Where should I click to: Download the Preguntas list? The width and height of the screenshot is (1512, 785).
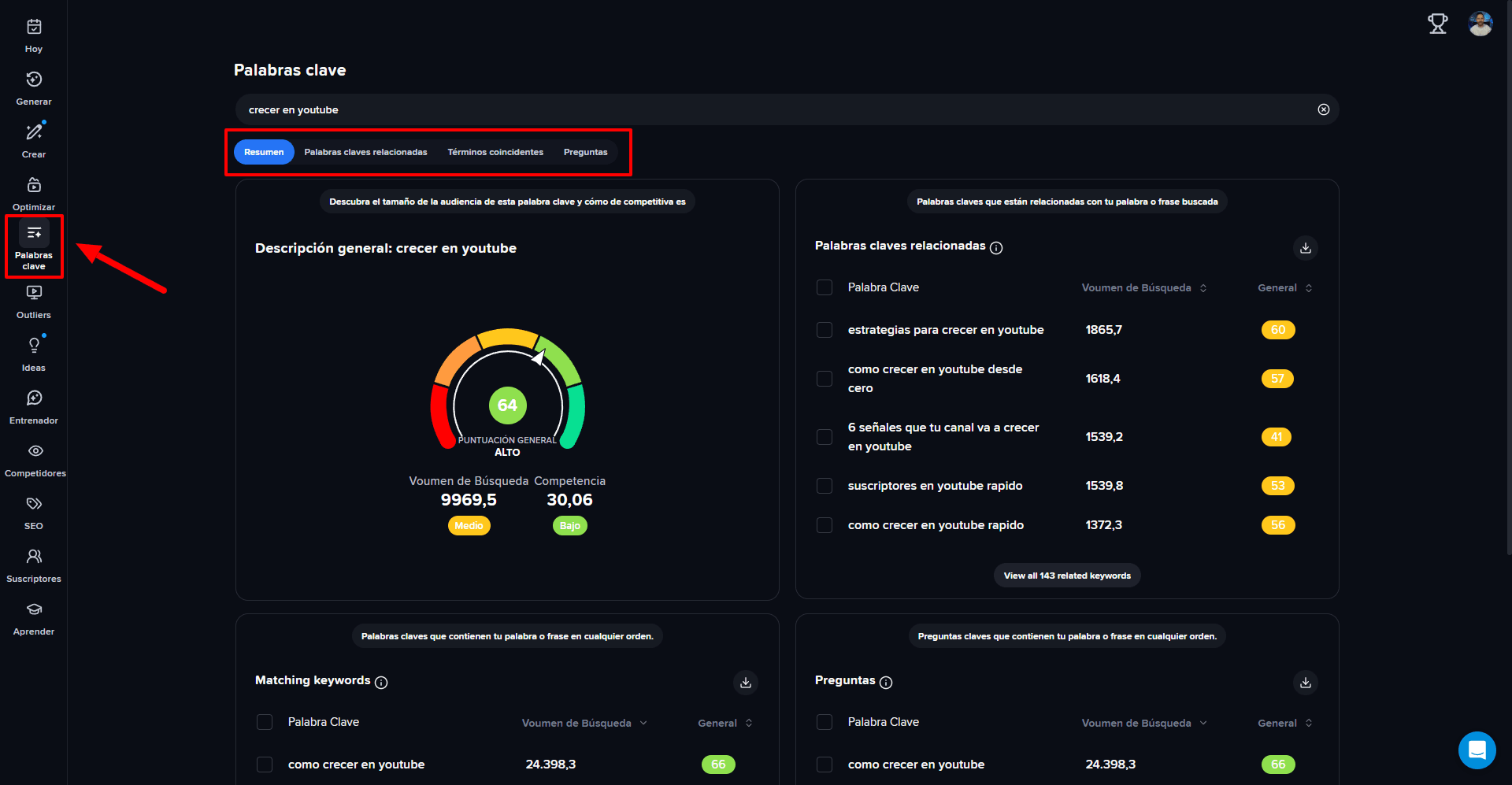pyautogui.click(x=1306, y=683)
